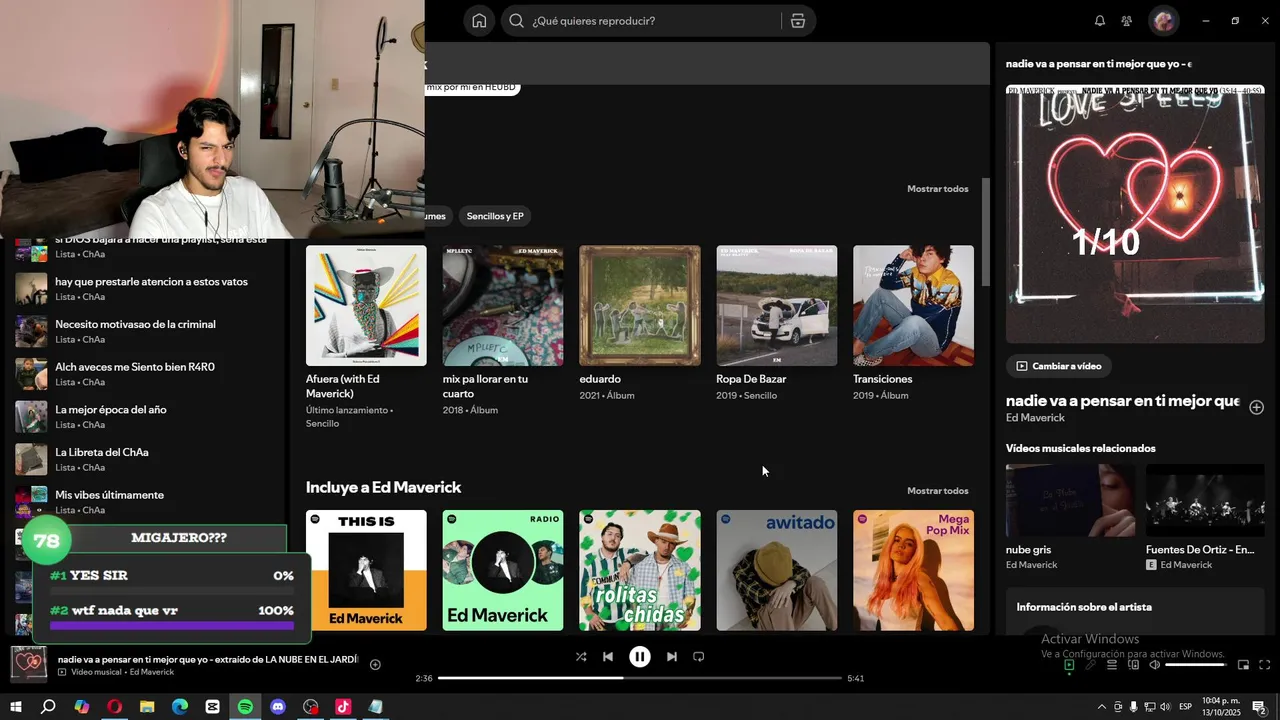The image size is (1280, 720).
Task: Skip to the next track
Action: 672,657
